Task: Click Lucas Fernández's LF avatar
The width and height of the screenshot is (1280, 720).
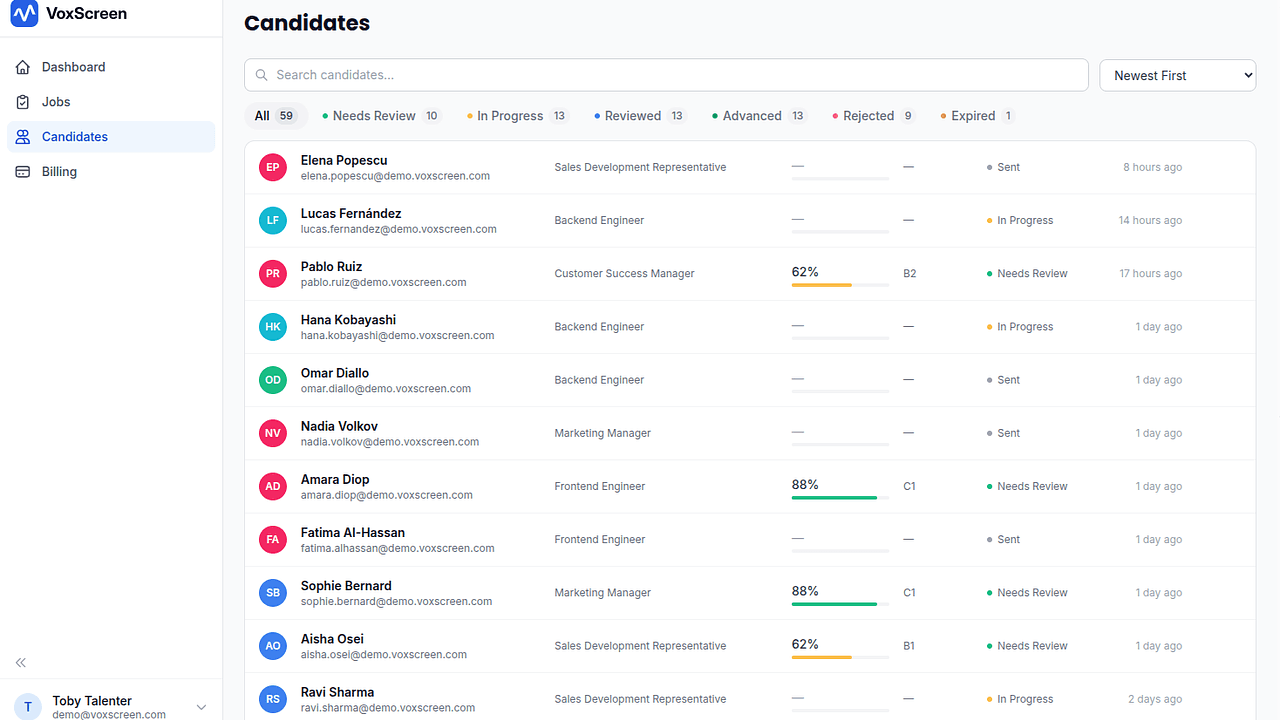Action: tap(273, 220)
